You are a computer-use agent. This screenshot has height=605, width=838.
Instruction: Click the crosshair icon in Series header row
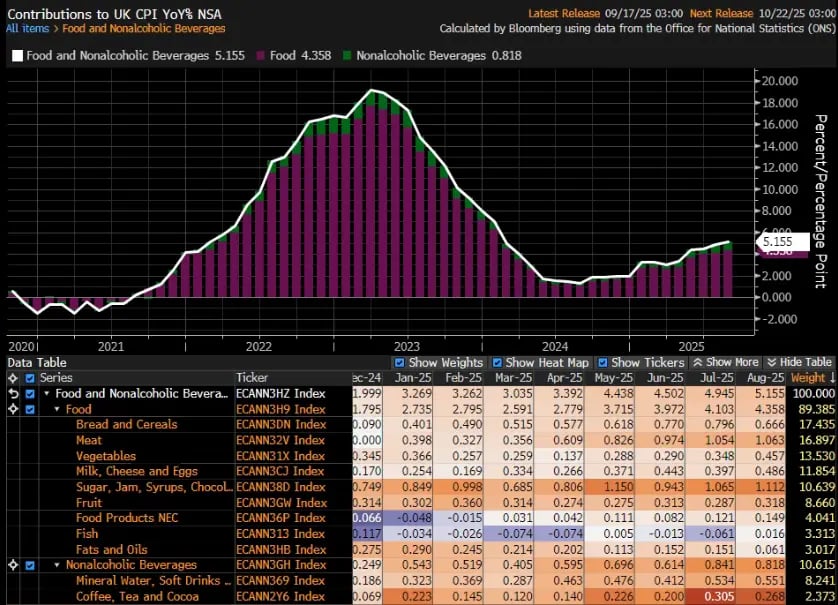click(12, 378)
